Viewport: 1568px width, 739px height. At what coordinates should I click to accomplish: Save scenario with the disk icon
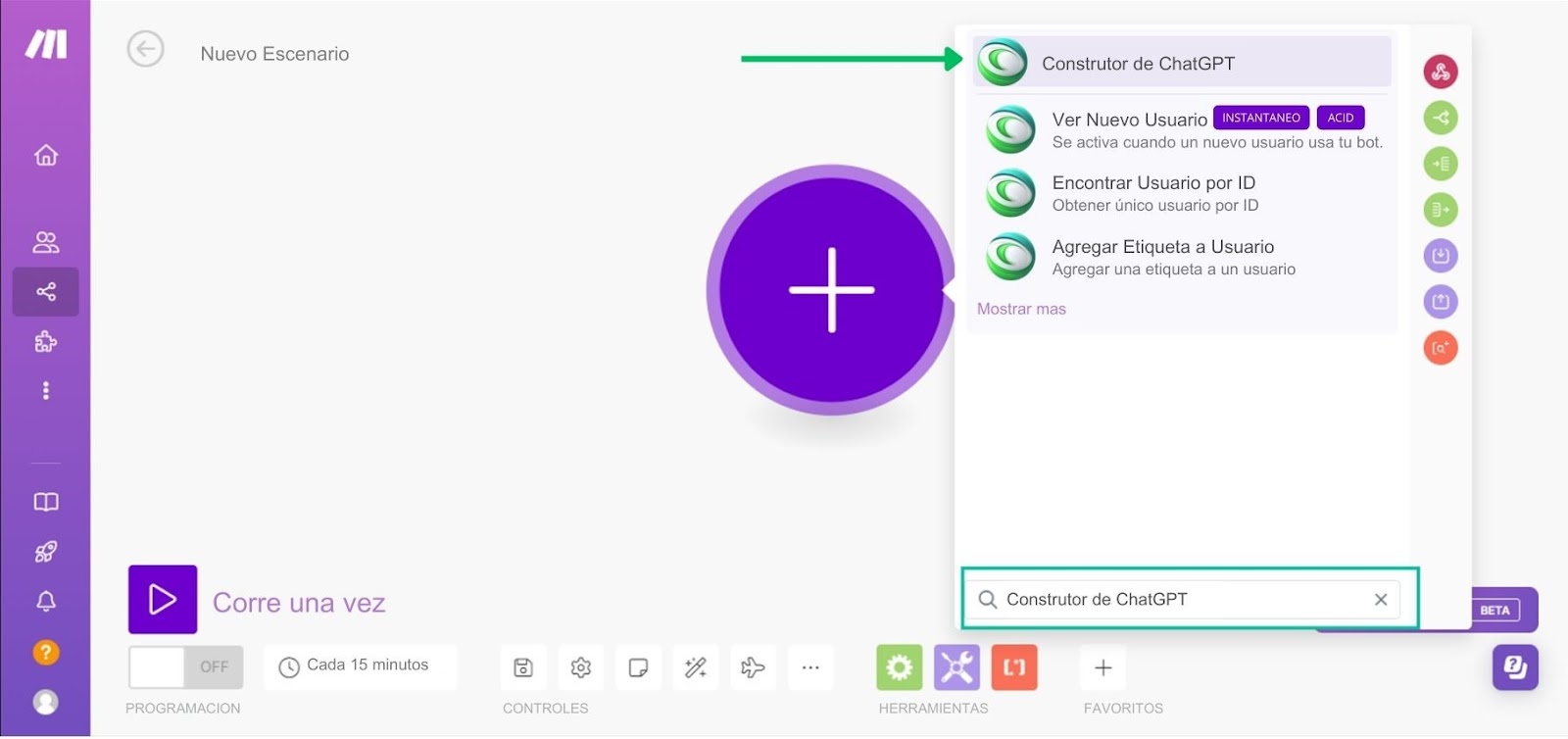(x=523, y=667)
